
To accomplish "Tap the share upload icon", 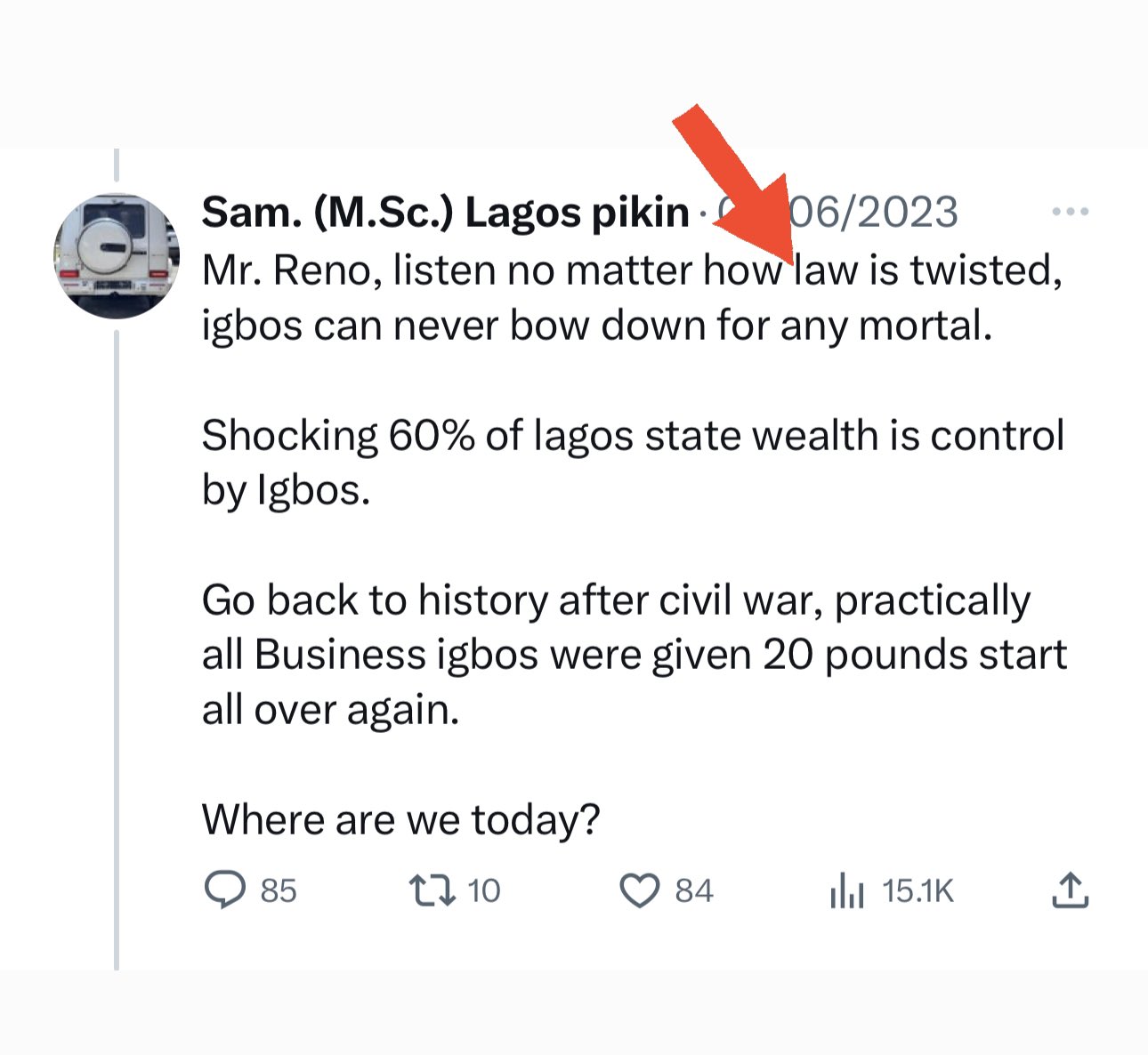I will click(x=1070, y=890).
